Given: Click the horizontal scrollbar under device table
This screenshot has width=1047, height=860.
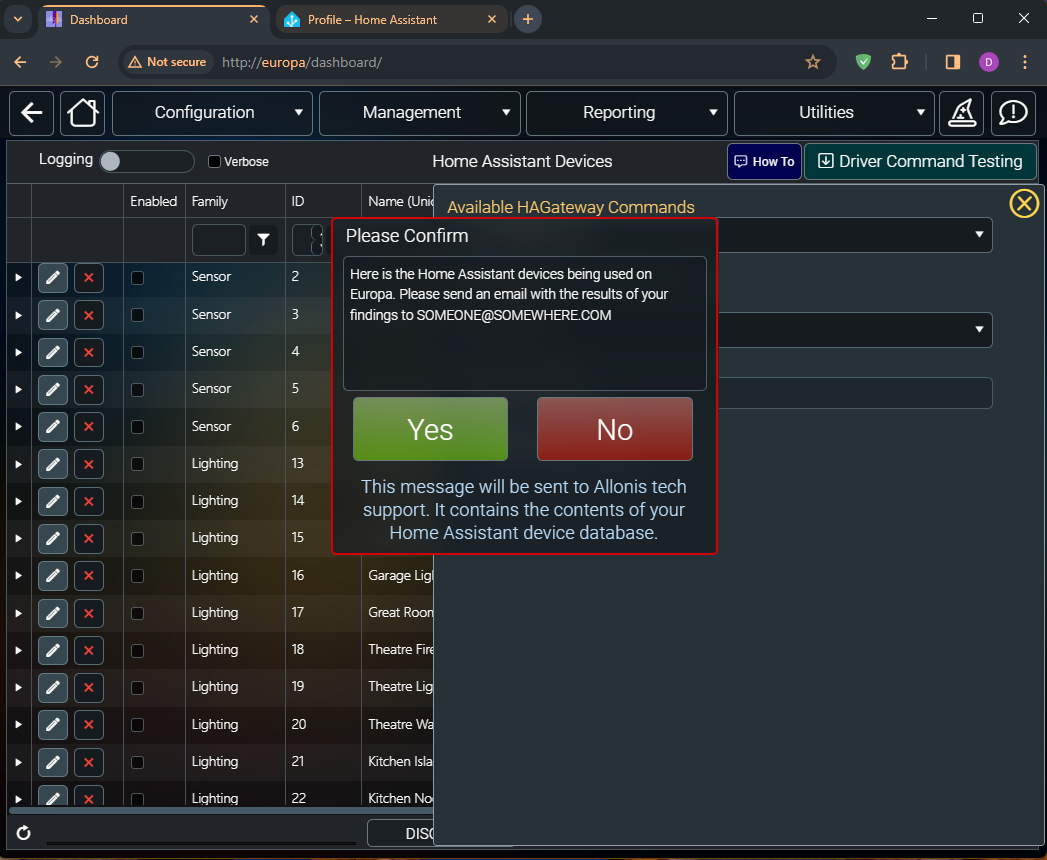Looking at the screenshot, I should click(x=220, y=811).
